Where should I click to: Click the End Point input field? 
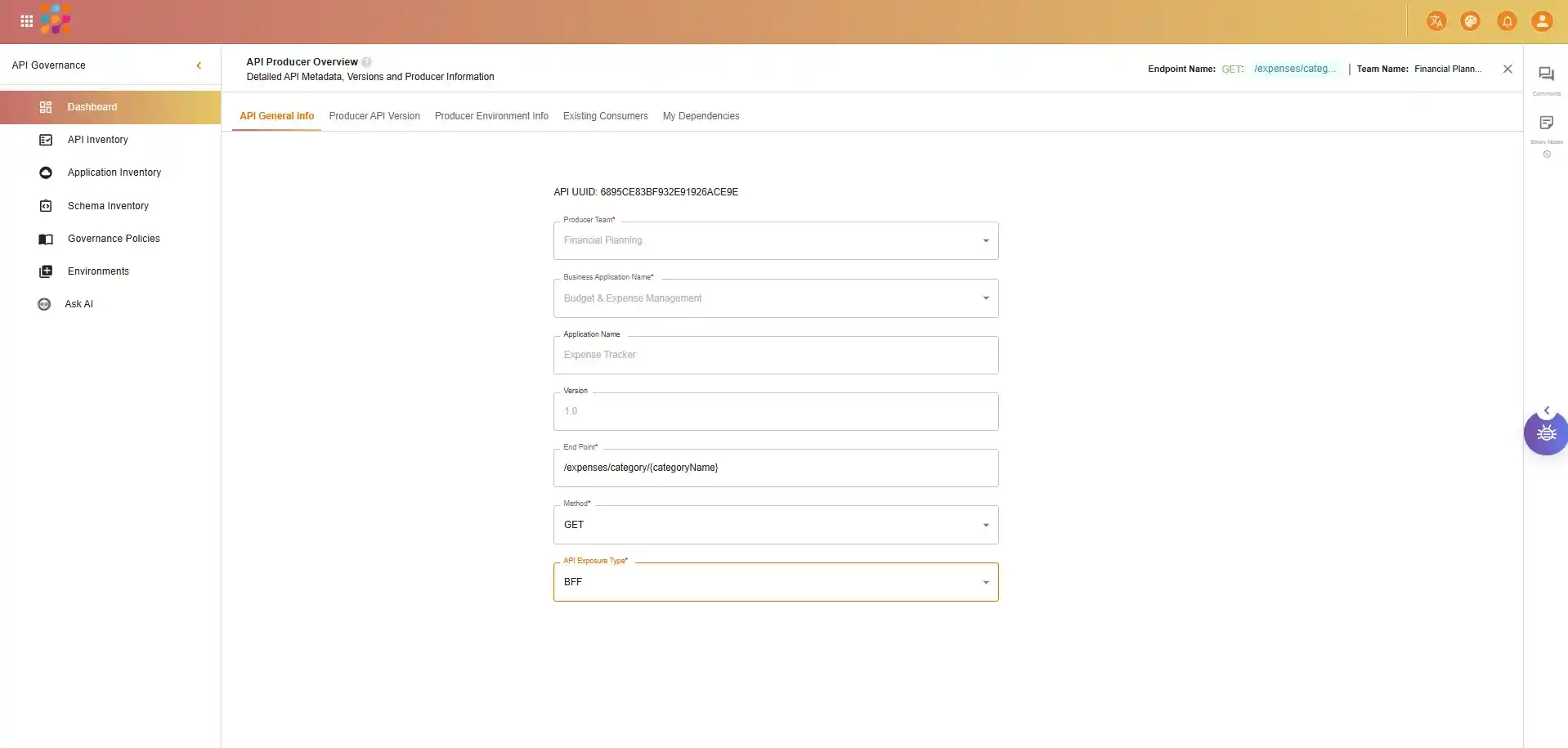click(775, 468)
